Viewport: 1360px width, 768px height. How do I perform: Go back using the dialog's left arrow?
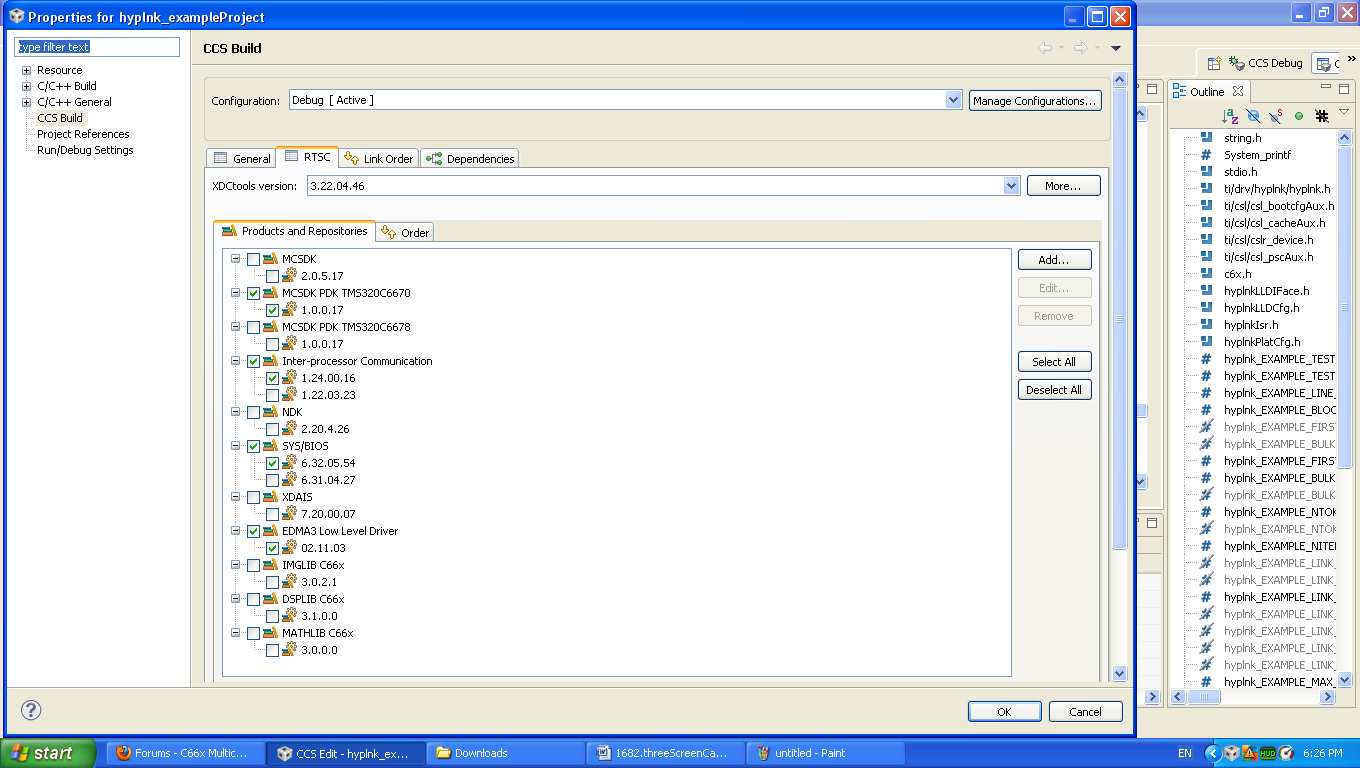pos(1045,48)
